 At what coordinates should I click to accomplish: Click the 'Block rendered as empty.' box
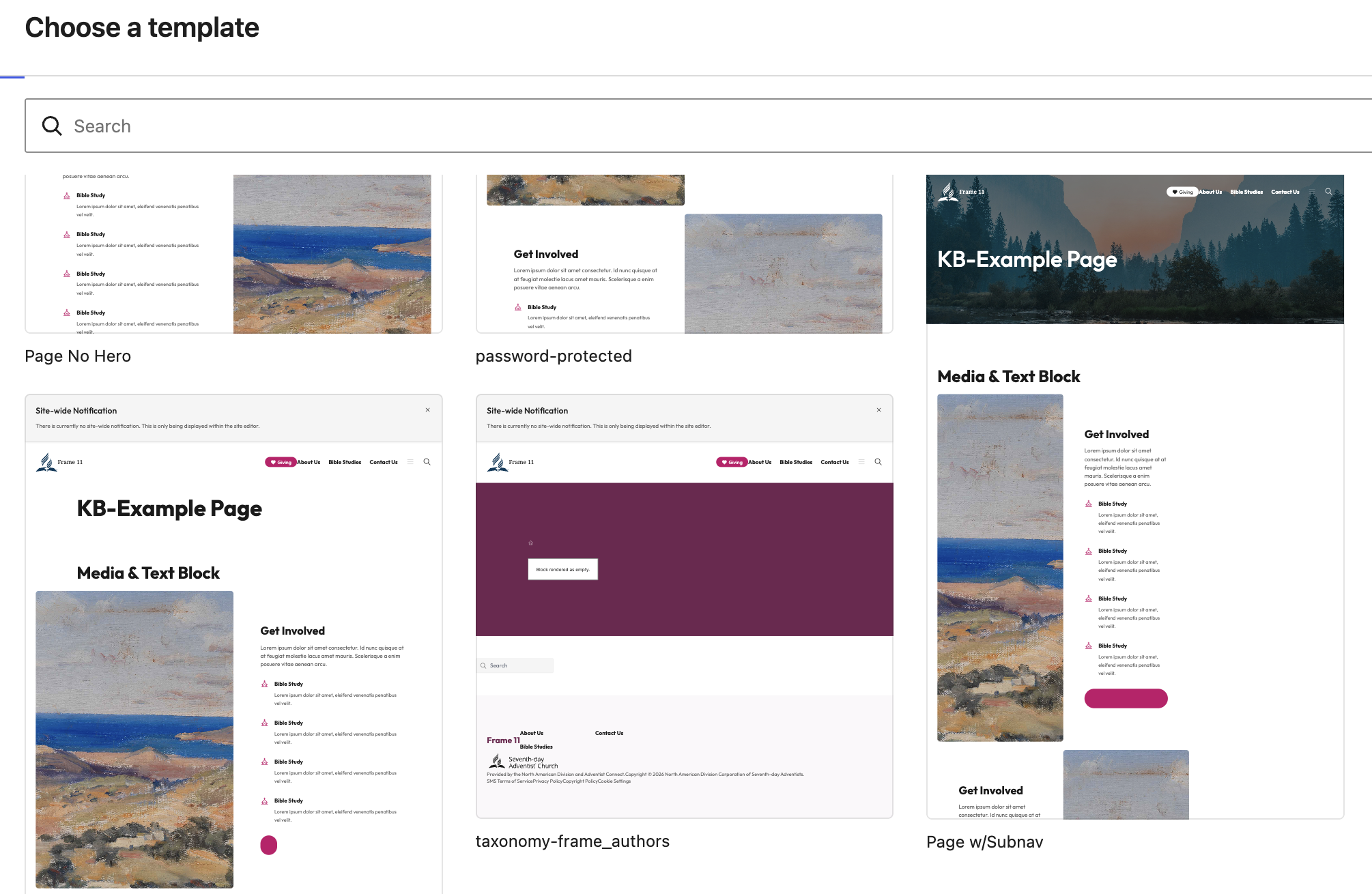(563, 569)
